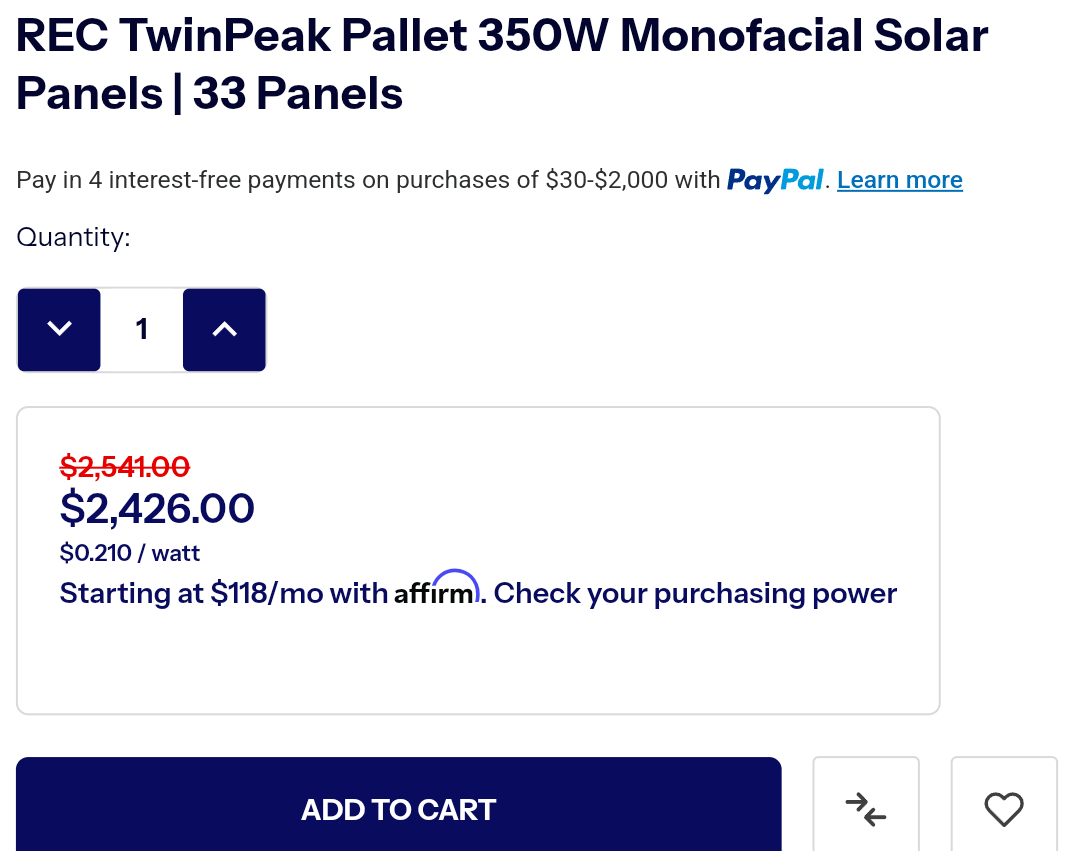Click the $0.210 / watt text

click(x=130, y=553)
